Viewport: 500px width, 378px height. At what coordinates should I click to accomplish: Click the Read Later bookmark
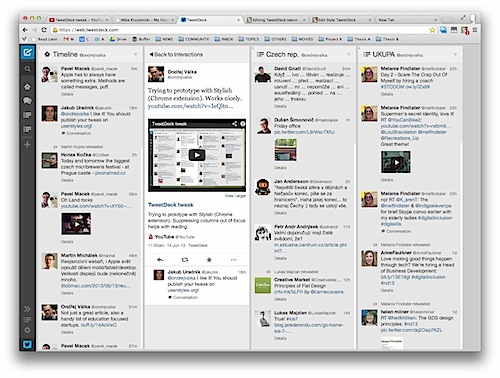click(45, 39)
